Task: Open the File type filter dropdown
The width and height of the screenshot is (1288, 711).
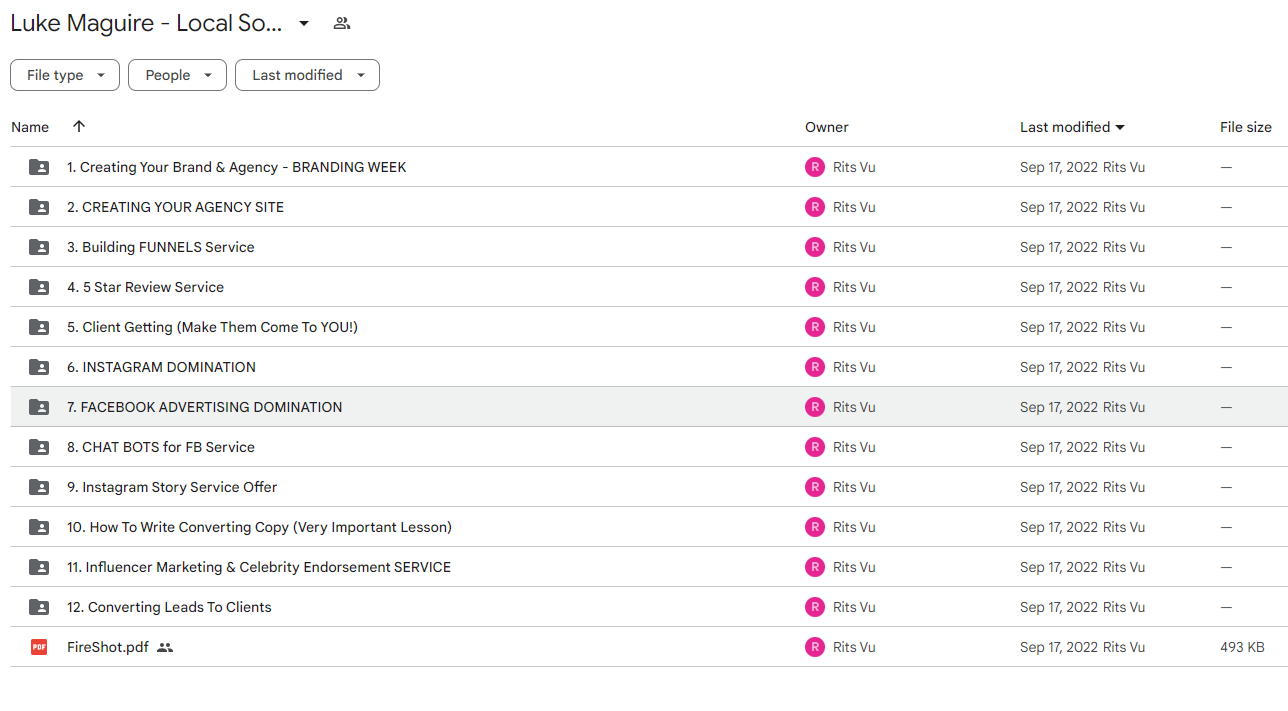Action: [x=65, y=75]
